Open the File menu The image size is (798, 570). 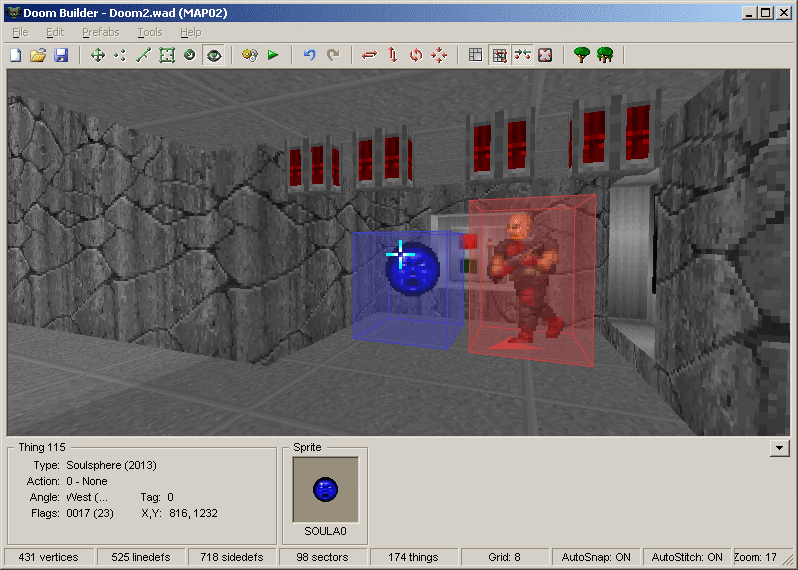point(20,33)
